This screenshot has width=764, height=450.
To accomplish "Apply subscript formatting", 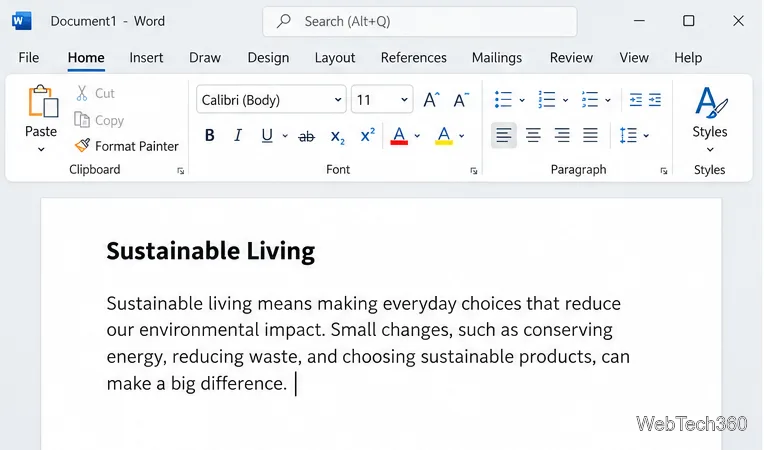I will point(337,136).
